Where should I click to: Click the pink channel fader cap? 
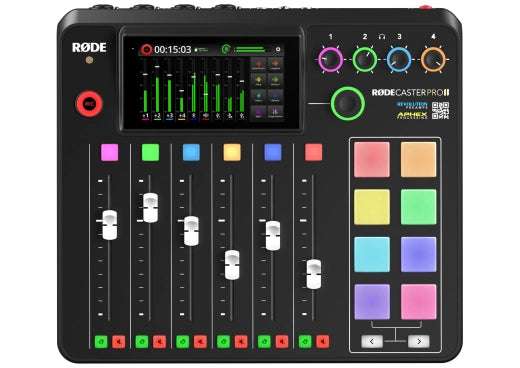(x=110, y=225)
